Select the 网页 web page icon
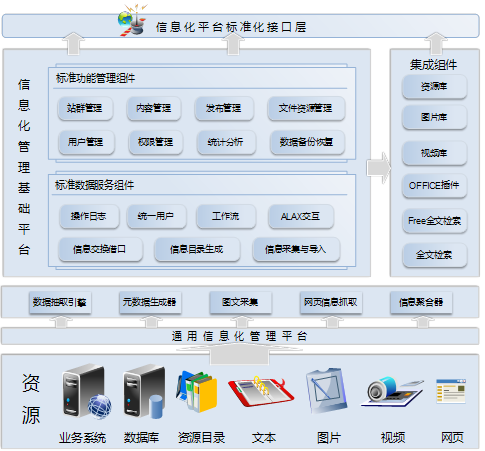Viewport: 485px width, 451px height. 451,391
